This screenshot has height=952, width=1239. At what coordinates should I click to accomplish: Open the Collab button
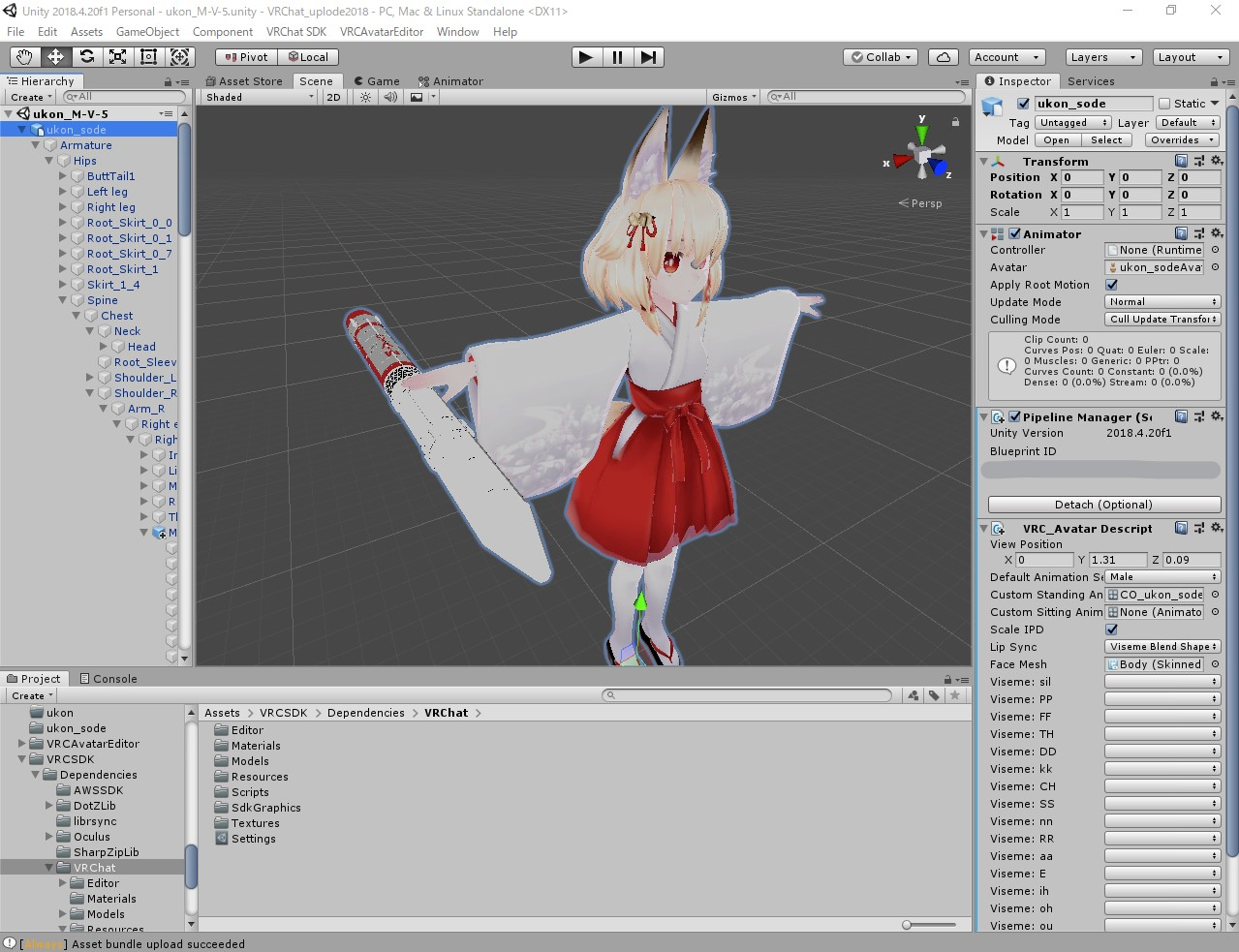(882, 57)
